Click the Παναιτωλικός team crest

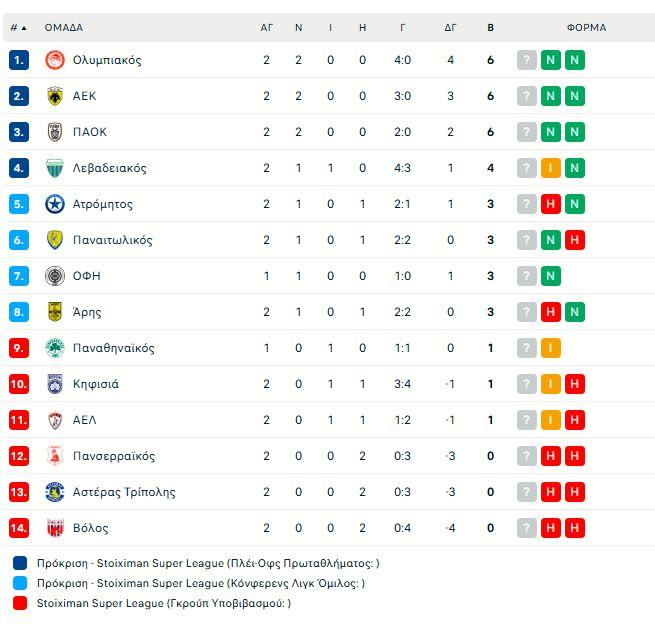(55, 240)
